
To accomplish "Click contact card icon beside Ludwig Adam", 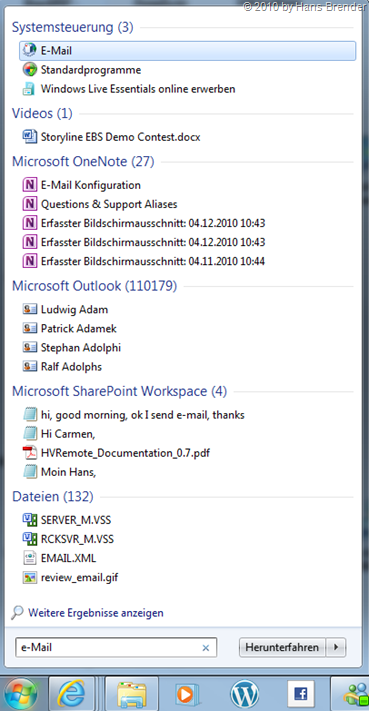I will coord(29,309).
